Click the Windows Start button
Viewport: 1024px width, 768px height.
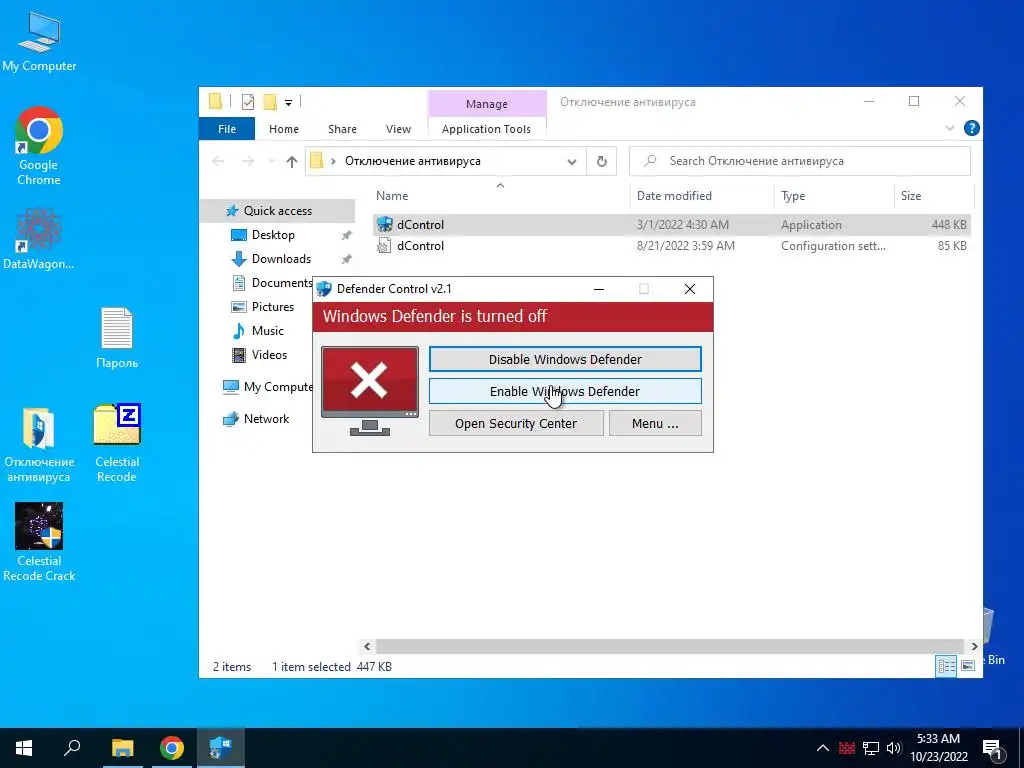(24, 748)
